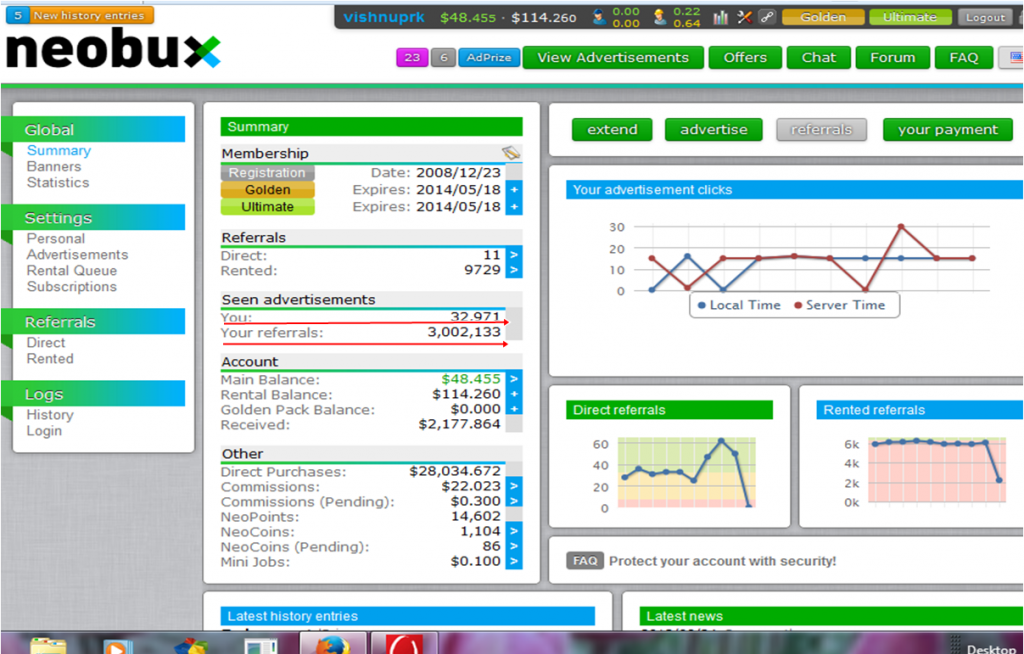Click the Ultimate button in top bar
Image resolution: width=1024 pixels, height=654 pixels.
910,17
